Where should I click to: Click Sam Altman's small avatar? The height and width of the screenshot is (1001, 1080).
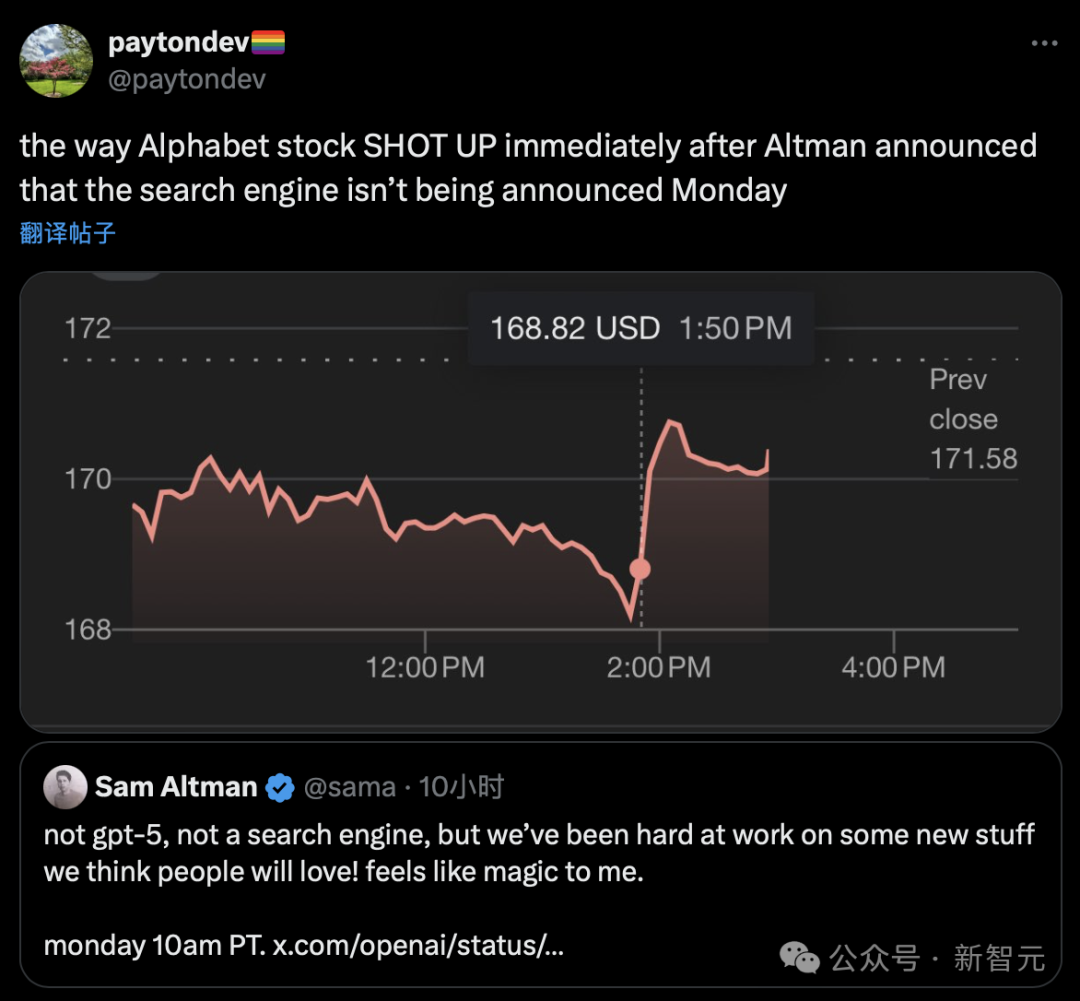(x=65, y=787)
